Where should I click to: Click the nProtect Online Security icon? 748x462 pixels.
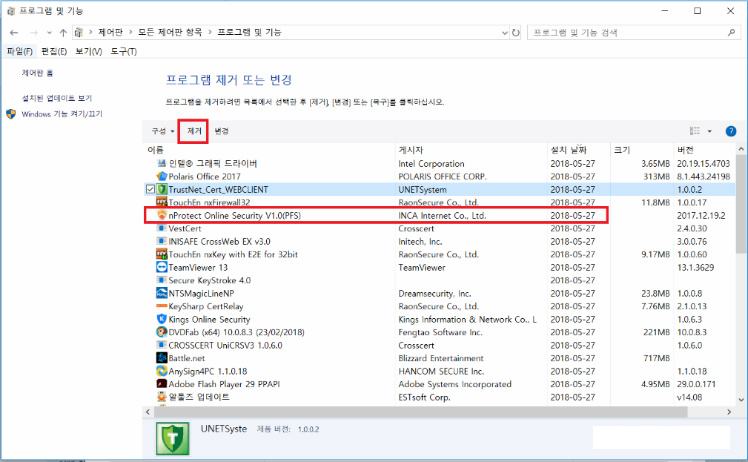[x=162, y=215]
